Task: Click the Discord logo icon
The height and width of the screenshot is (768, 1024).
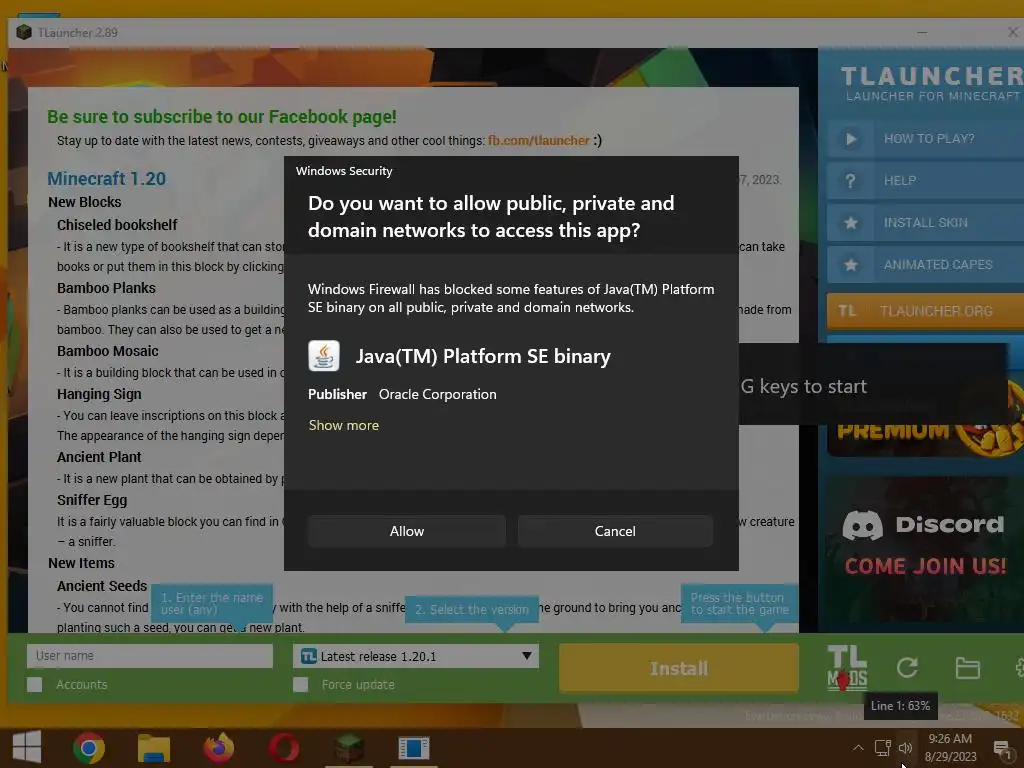Action: tap(862, 525)
